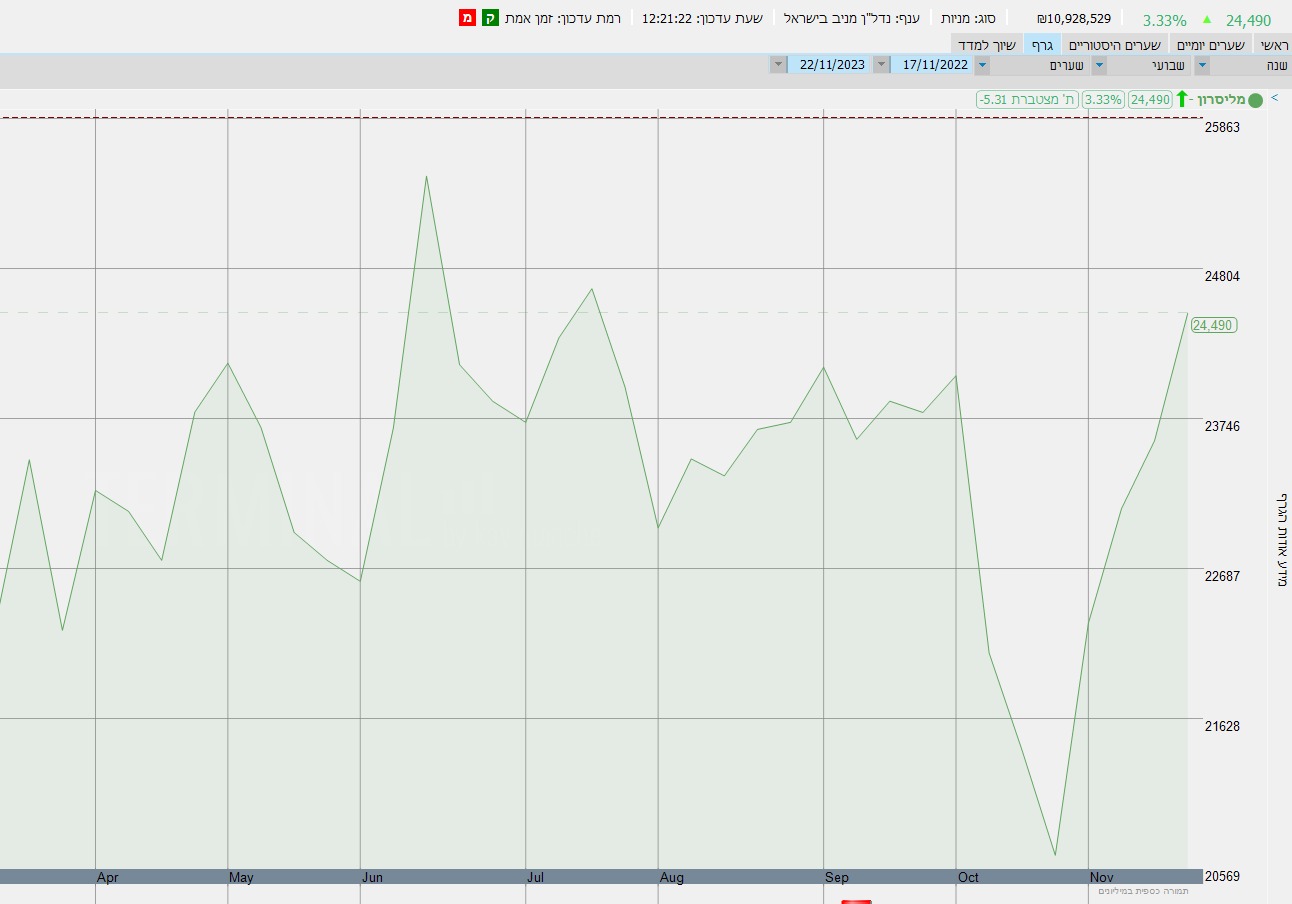Click the Jun marker on the time axis
1292x904 pixels.
pos(372,877)
